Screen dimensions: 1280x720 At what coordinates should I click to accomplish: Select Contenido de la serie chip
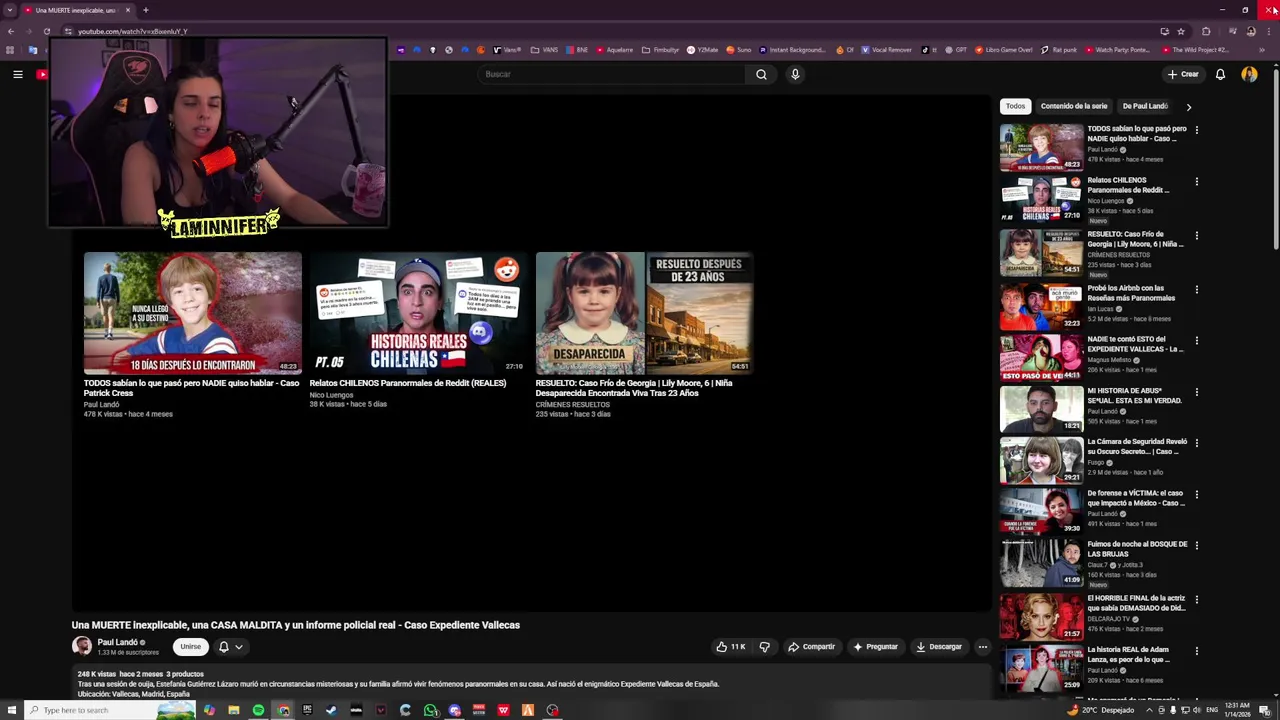point(1074,106)
